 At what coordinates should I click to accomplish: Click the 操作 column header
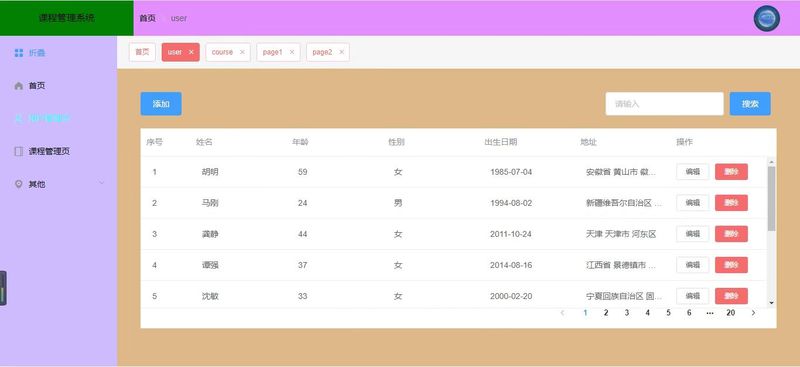(685, 142)
